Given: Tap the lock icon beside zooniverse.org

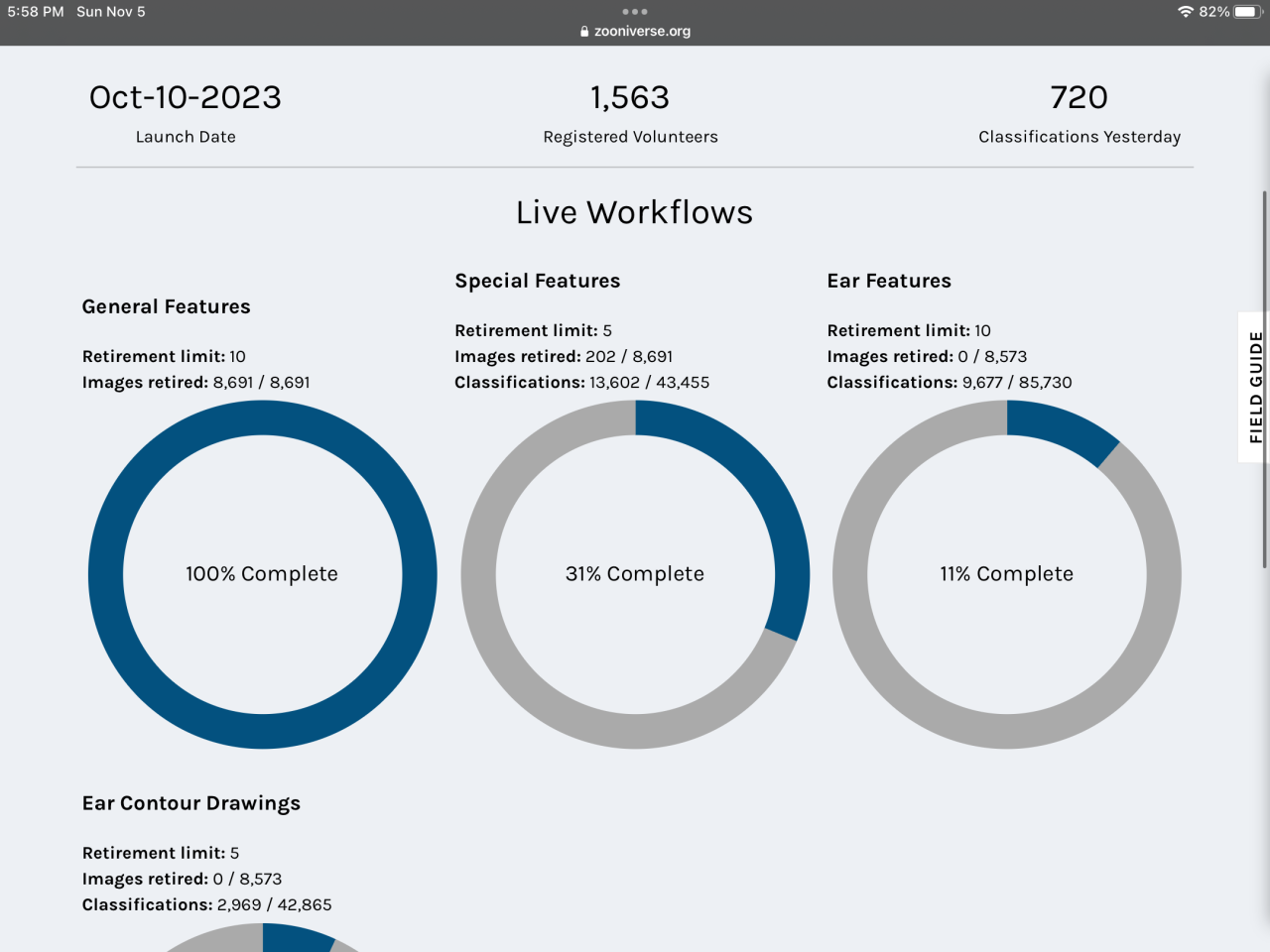Looking at the screenshot, I should click(584, 32).
